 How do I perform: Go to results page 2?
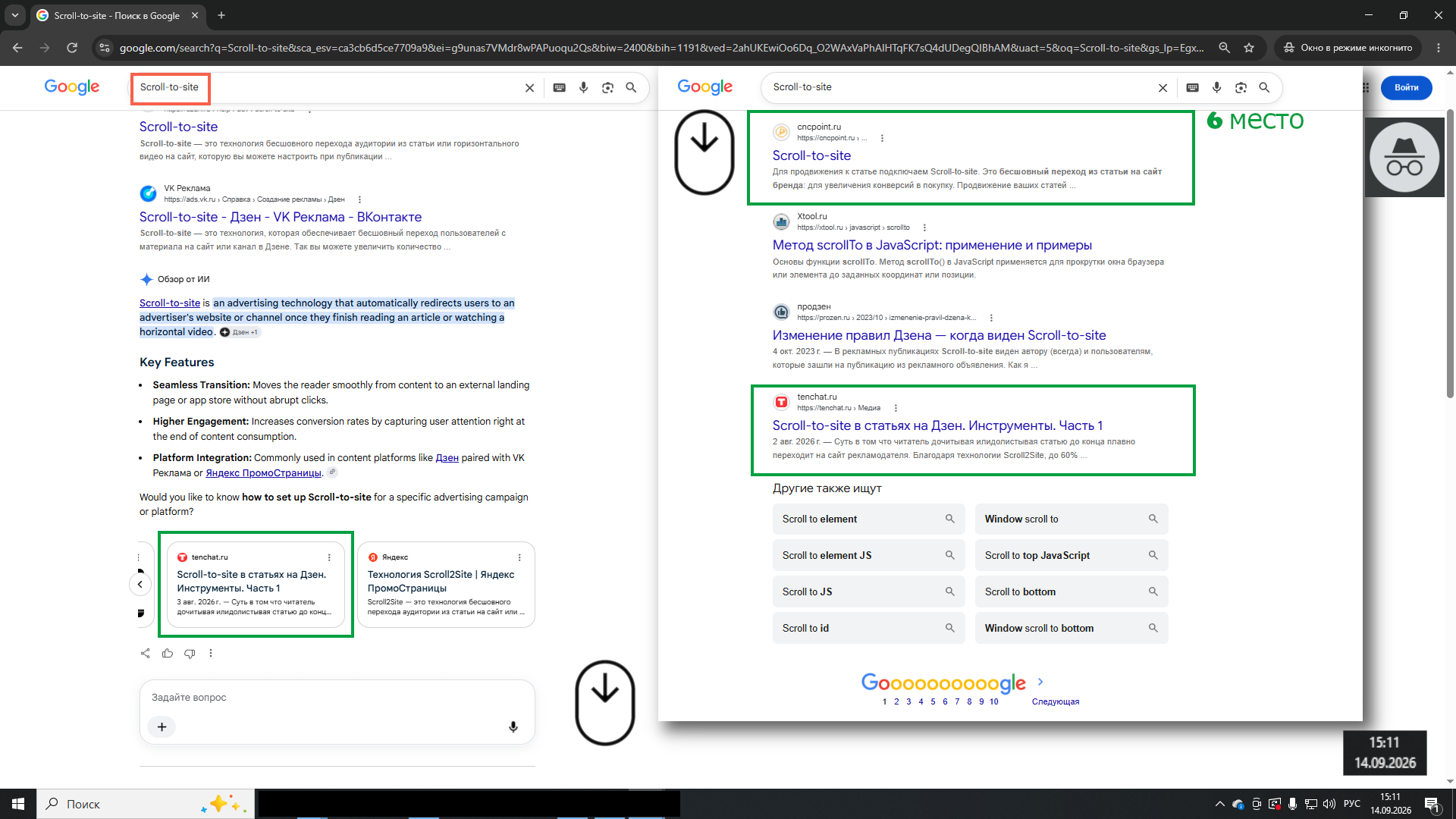pos(896,701)
